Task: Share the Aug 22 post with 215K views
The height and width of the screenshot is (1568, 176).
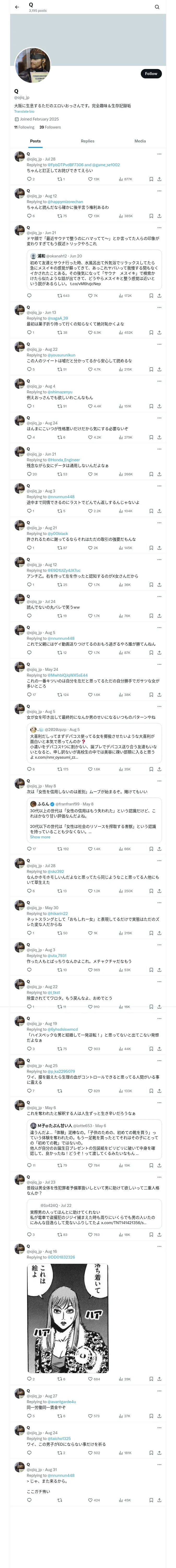Action: point(159,370)
